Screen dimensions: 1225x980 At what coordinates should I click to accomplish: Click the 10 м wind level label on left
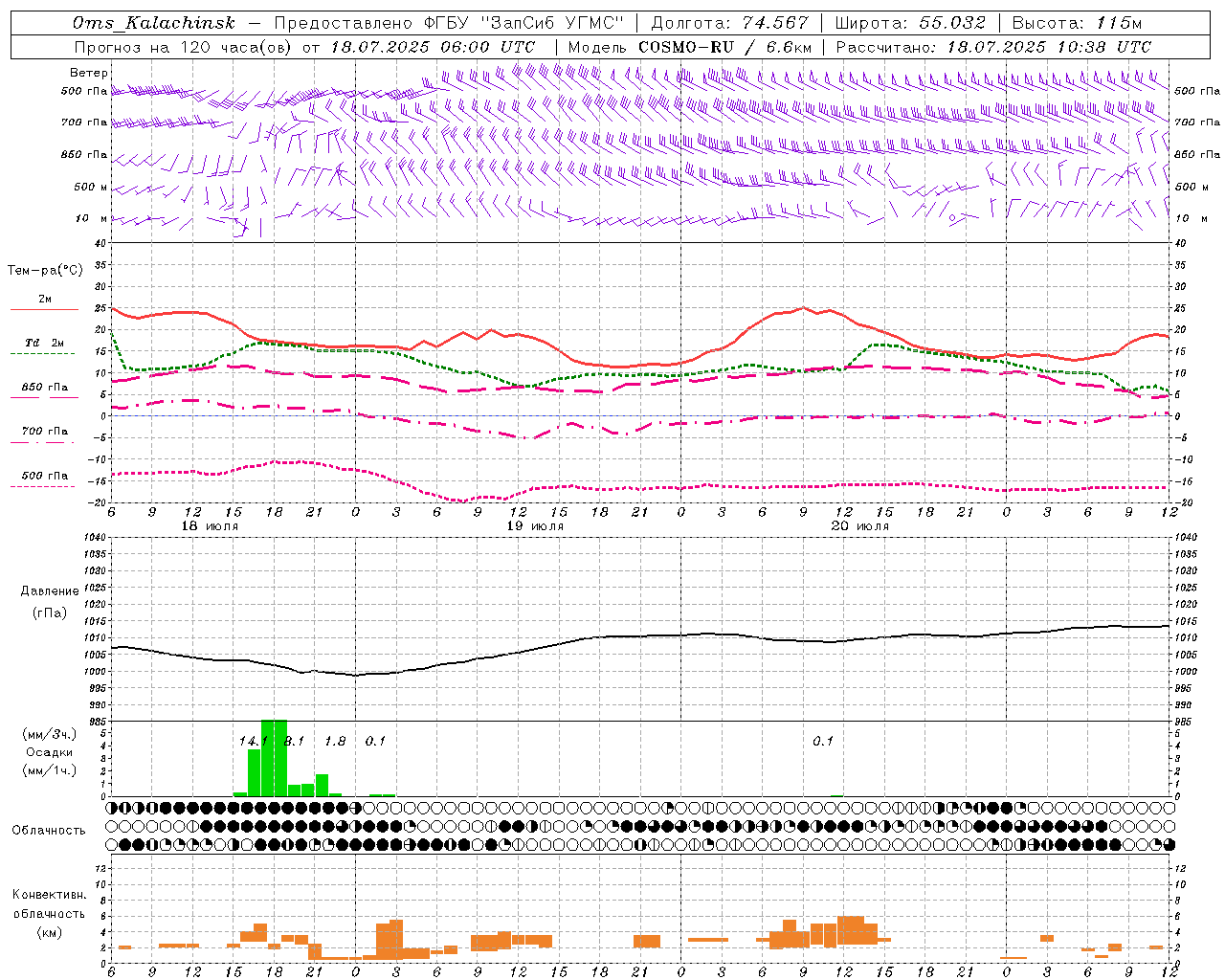[x=91, y=218]
